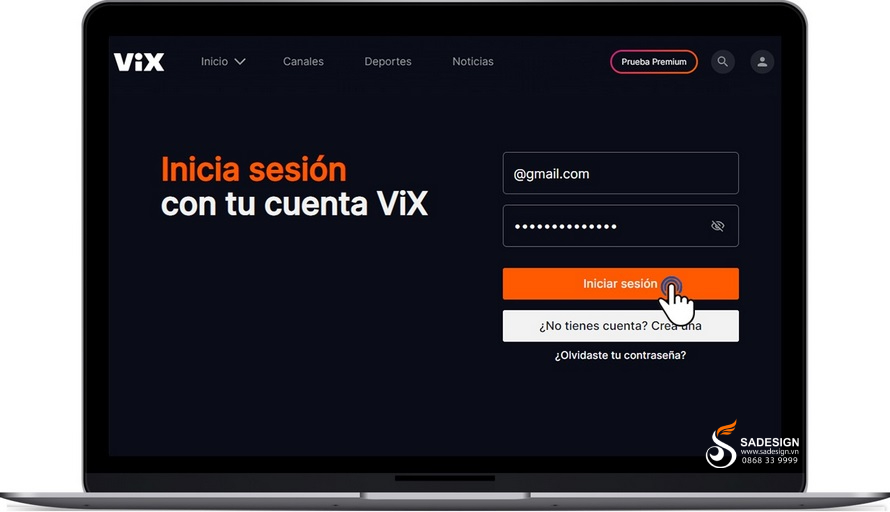This screenshot has height=512, width=890.
Task: Go to Canales menu item
Action: pos(303,61)
